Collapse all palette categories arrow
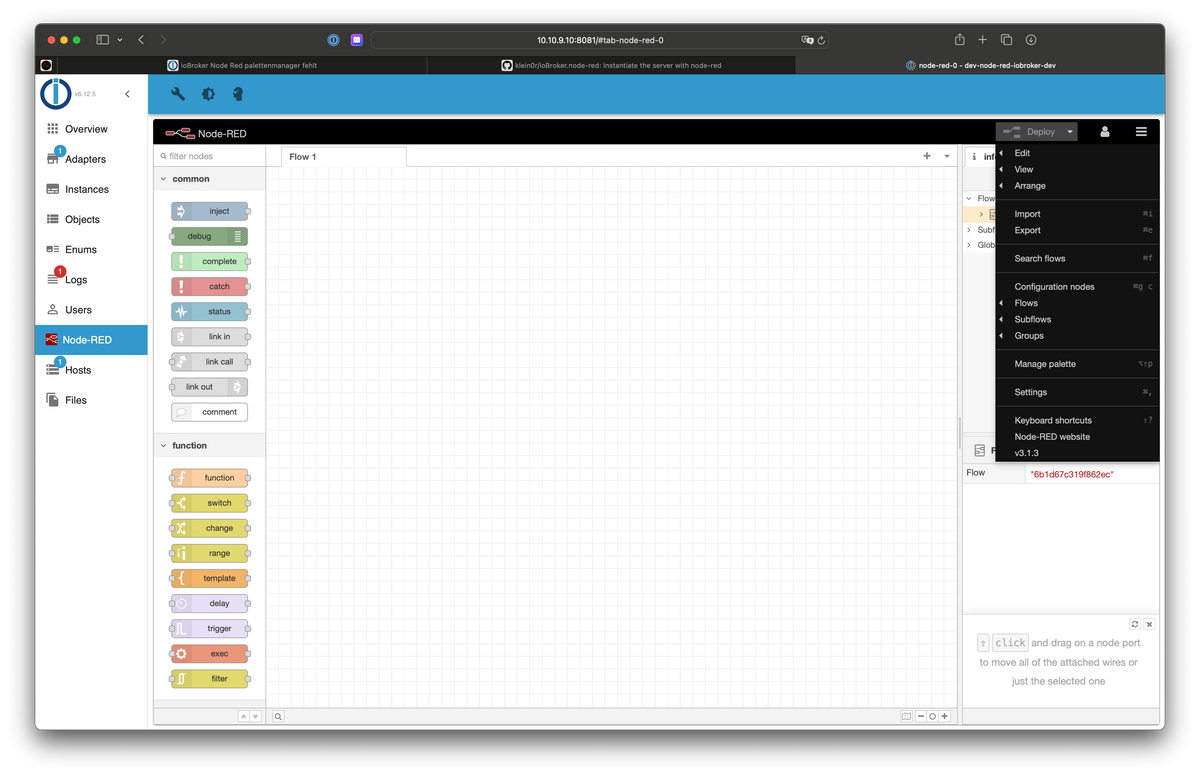Screen dimensions: 1200x776 (243, 716)
